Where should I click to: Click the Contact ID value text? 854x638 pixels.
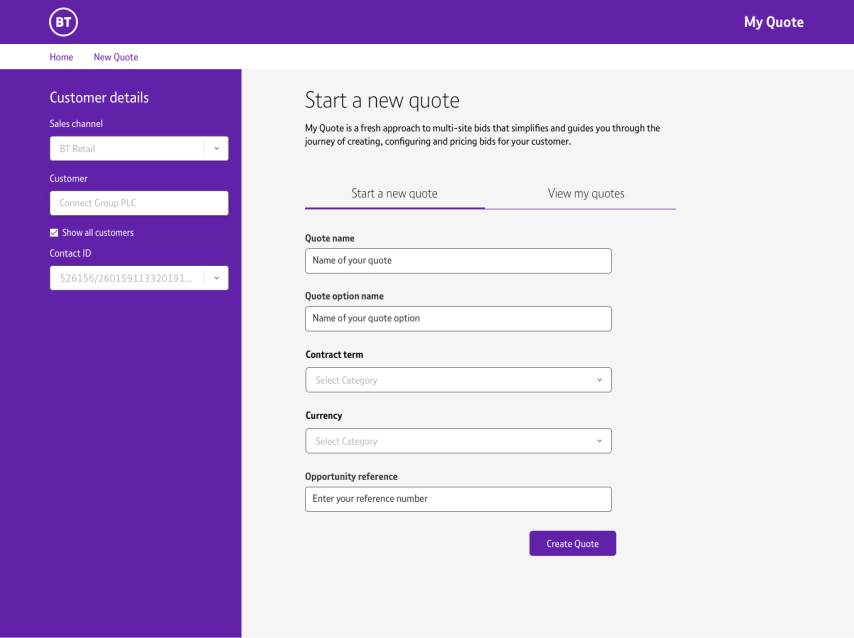(125, 278)
